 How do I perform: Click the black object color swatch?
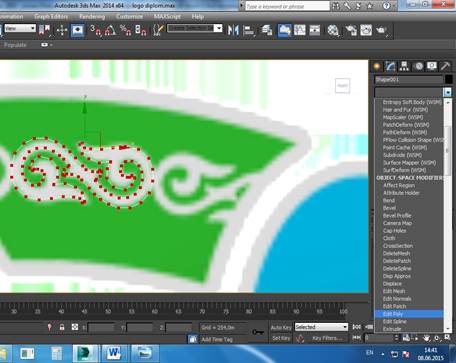449,80
